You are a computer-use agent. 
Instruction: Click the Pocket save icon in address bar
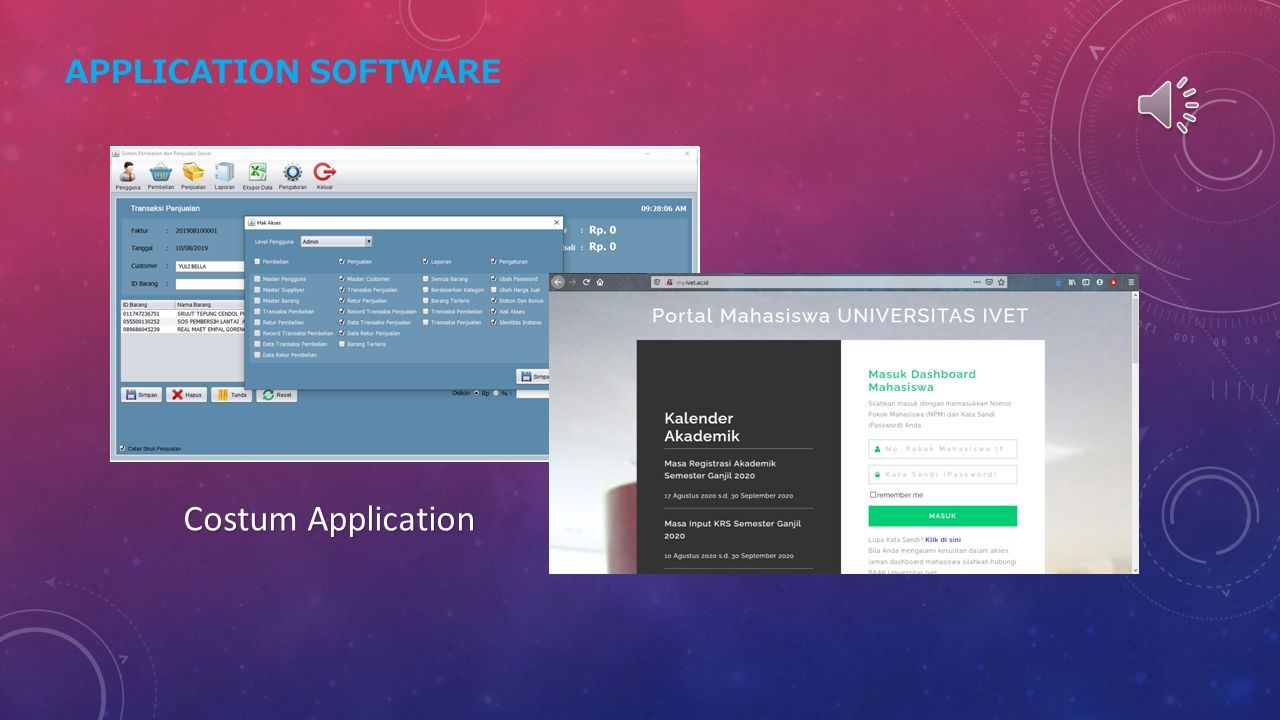989,282
